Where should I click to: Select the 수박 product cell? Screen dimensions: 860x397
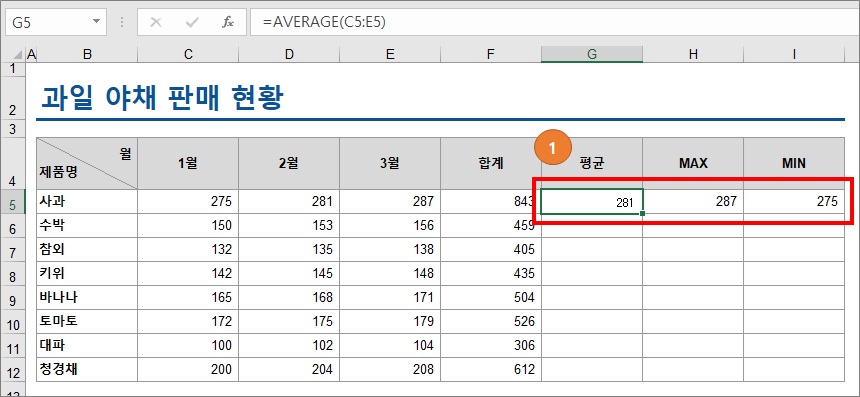pos(87,225)
